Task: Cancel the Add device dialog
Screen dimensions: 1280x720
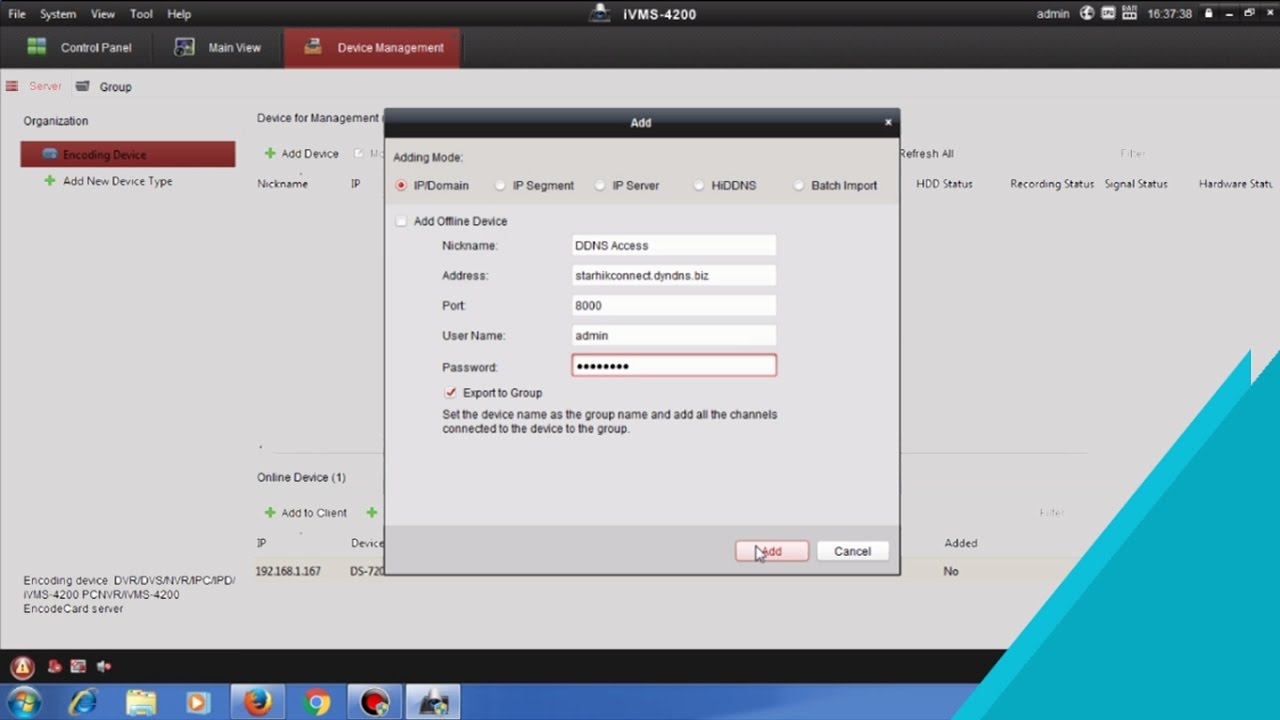Action: pyautogui.click(x=853, y=551)
